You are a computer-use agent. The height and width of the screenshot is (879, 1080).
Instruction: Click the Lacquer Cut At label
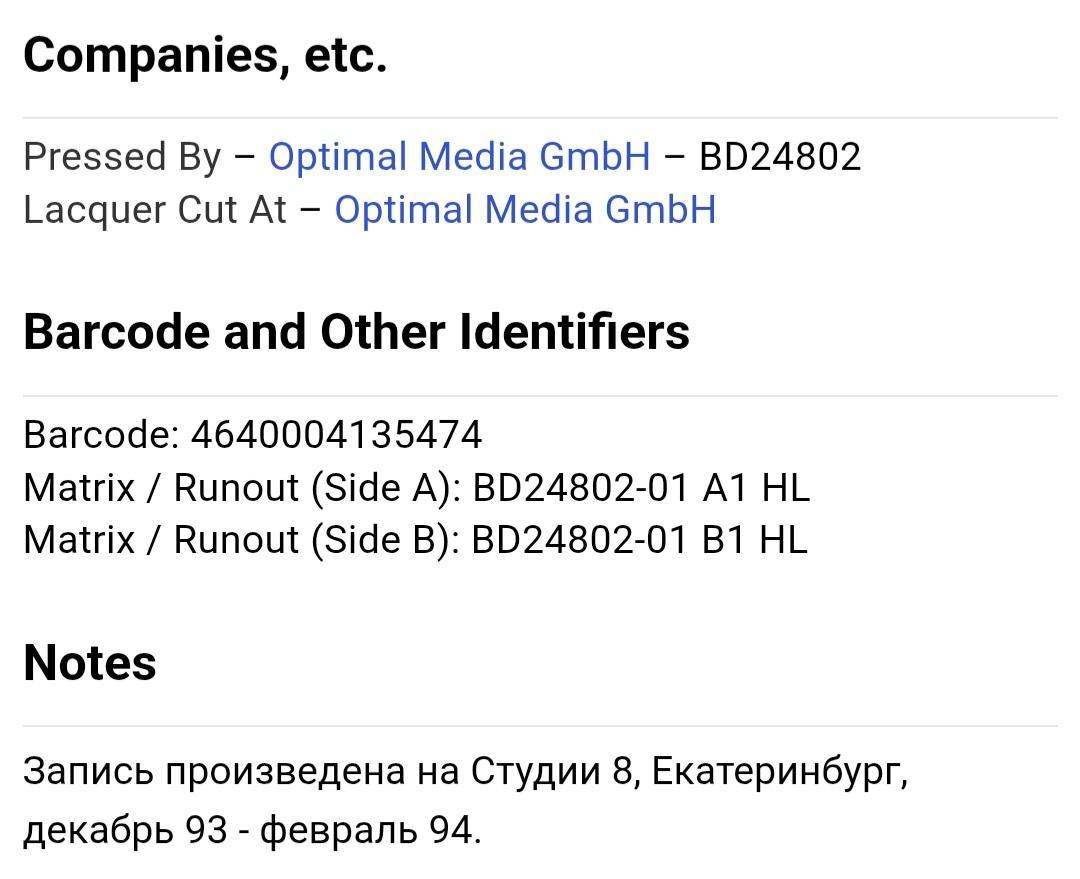[x=154, y=209]
